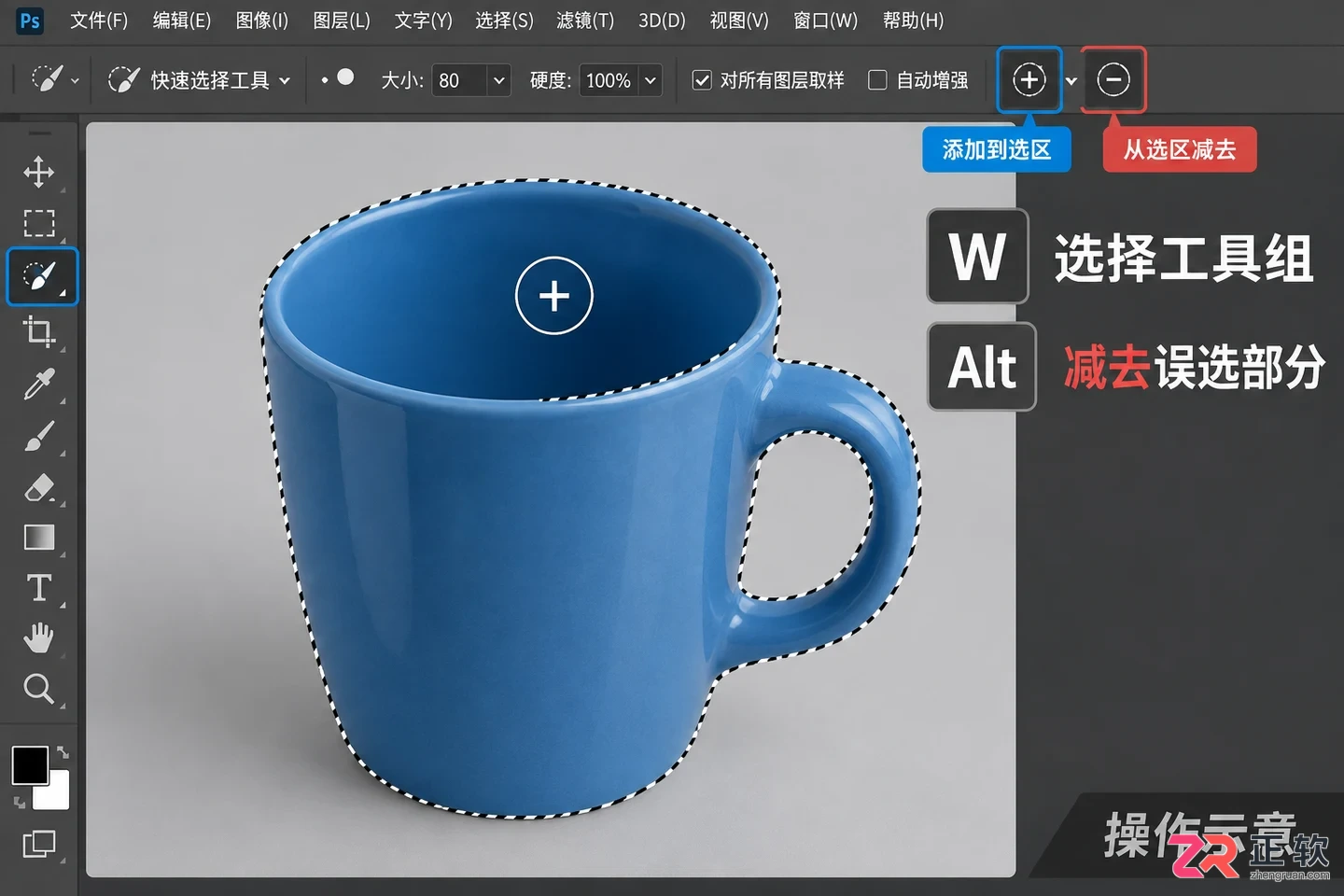Open the 窗口(W) menu
Viewport: 1344px width, 896px height.
pyautogui.click(x=825, y=21)
